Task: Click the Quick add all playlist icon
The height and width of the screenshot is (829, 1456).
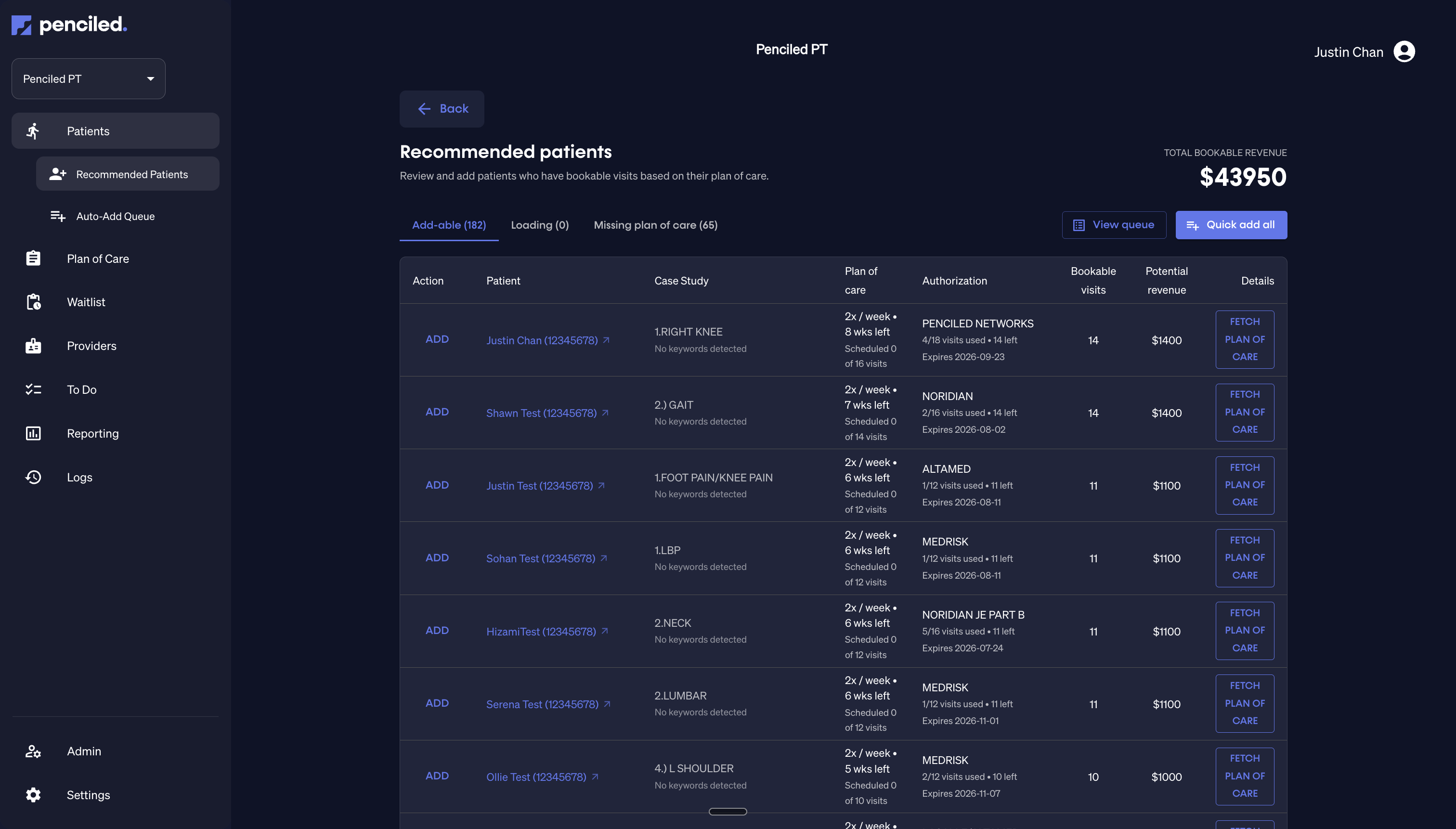Action: pos(1192,225)
